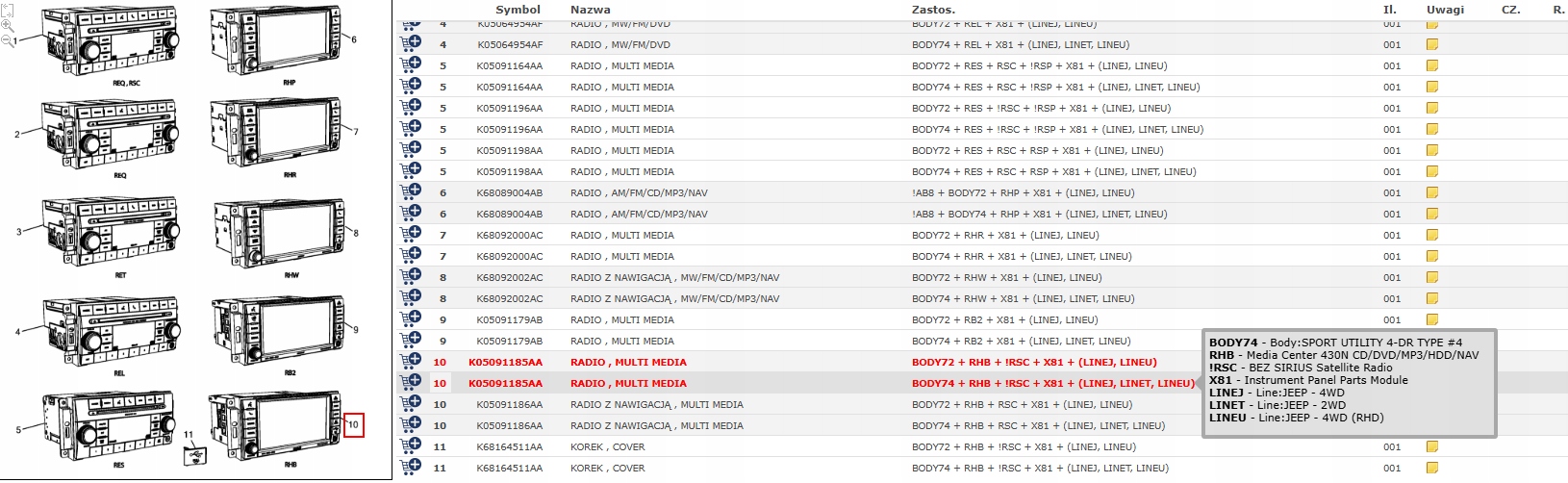Image resolution: width=1568 pixels, height=483 pixels.
Task: Sort by the Symbol column header
Action: click(518, 10)
